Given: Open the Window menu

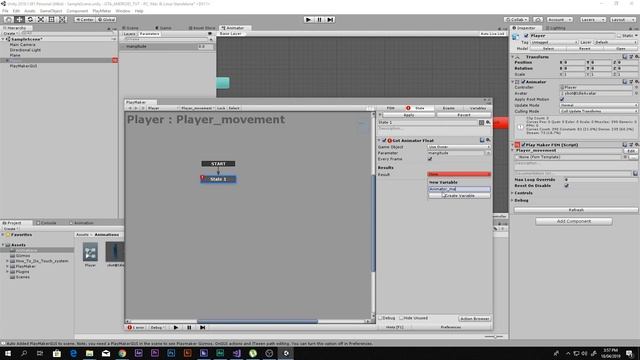Looking at the screenshot, I should point(122,11).
